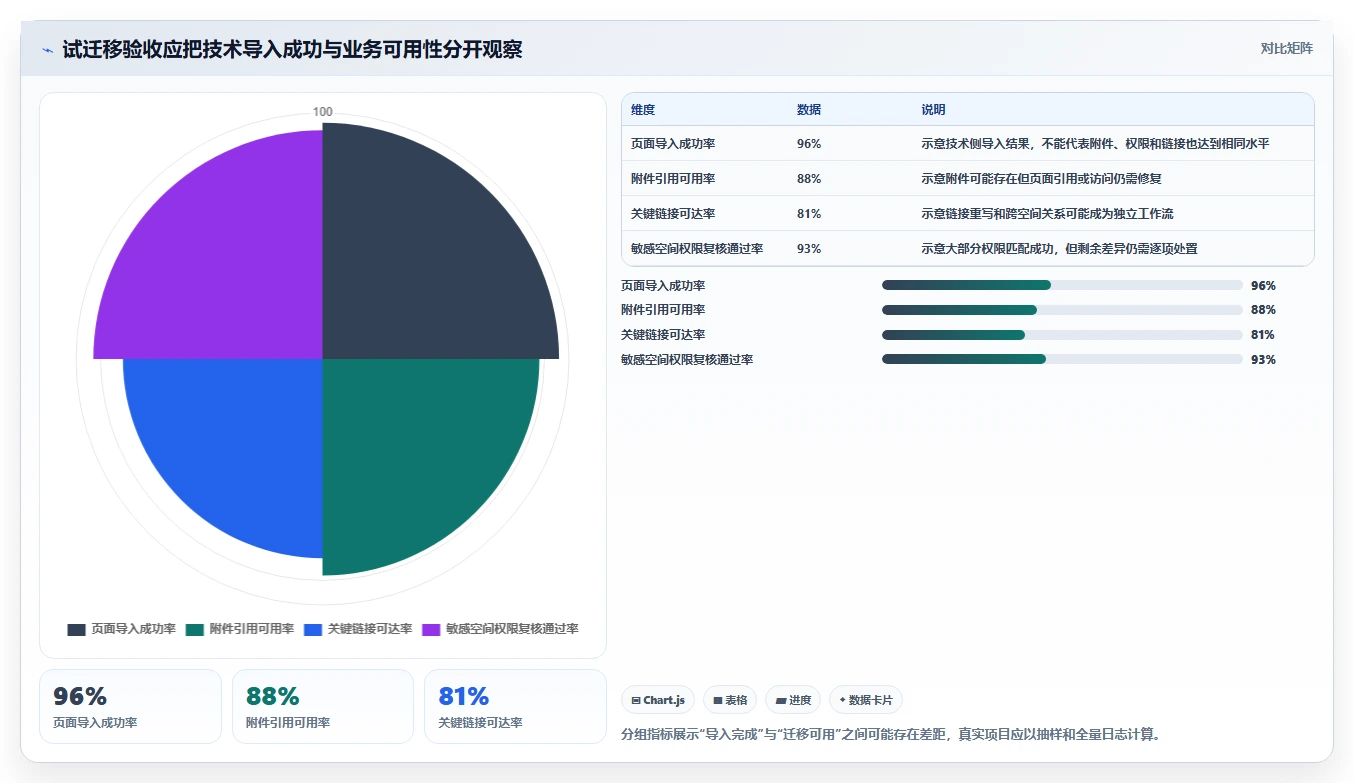This screenshot has width=1354, height=783.
Task: Click the 表格 chip icon
Action: [718, 700]
